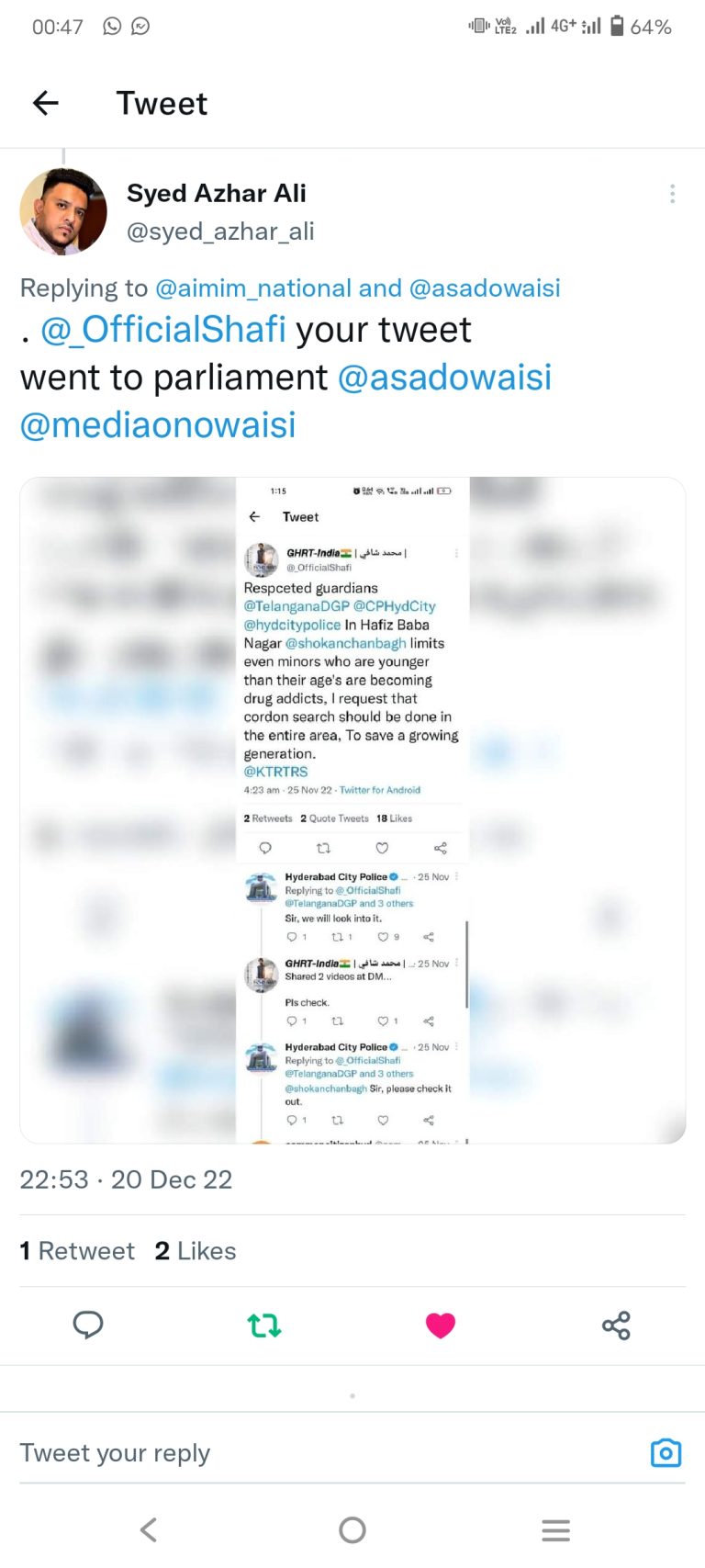Tap the reply speech bubble icon
Image resolution: width=705 pixels, height=1568 pixels.
88,1325
